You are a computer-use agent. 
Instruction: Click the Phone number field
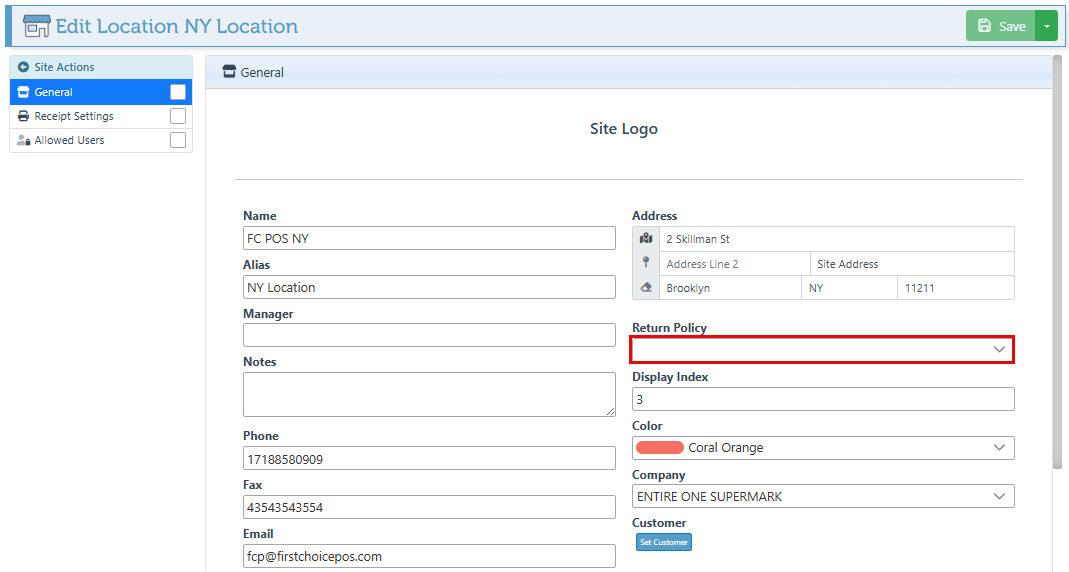(x=429, y=458)
